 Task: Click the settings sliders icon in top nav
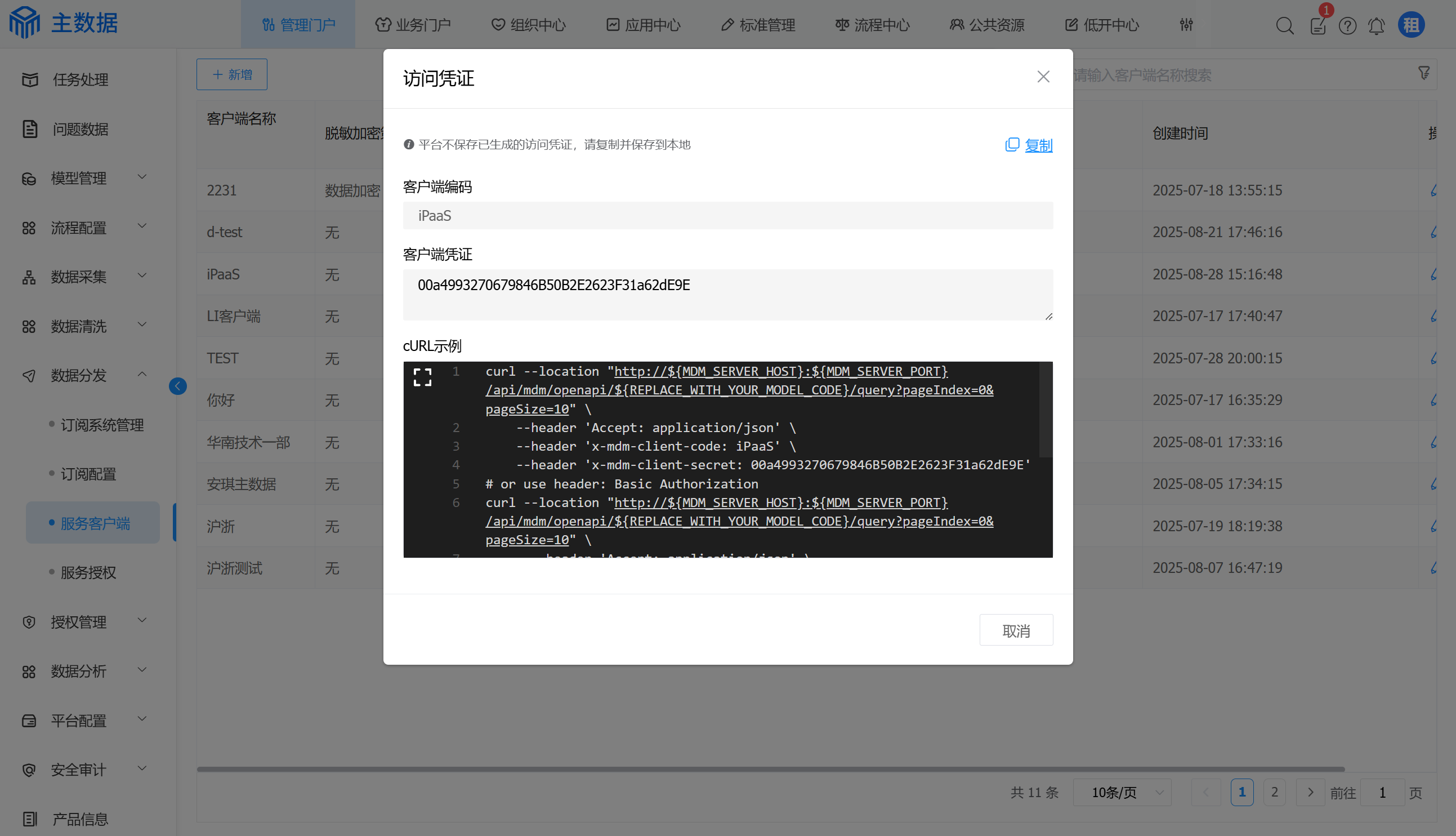pyautogui.click(x=1186, y=25)
